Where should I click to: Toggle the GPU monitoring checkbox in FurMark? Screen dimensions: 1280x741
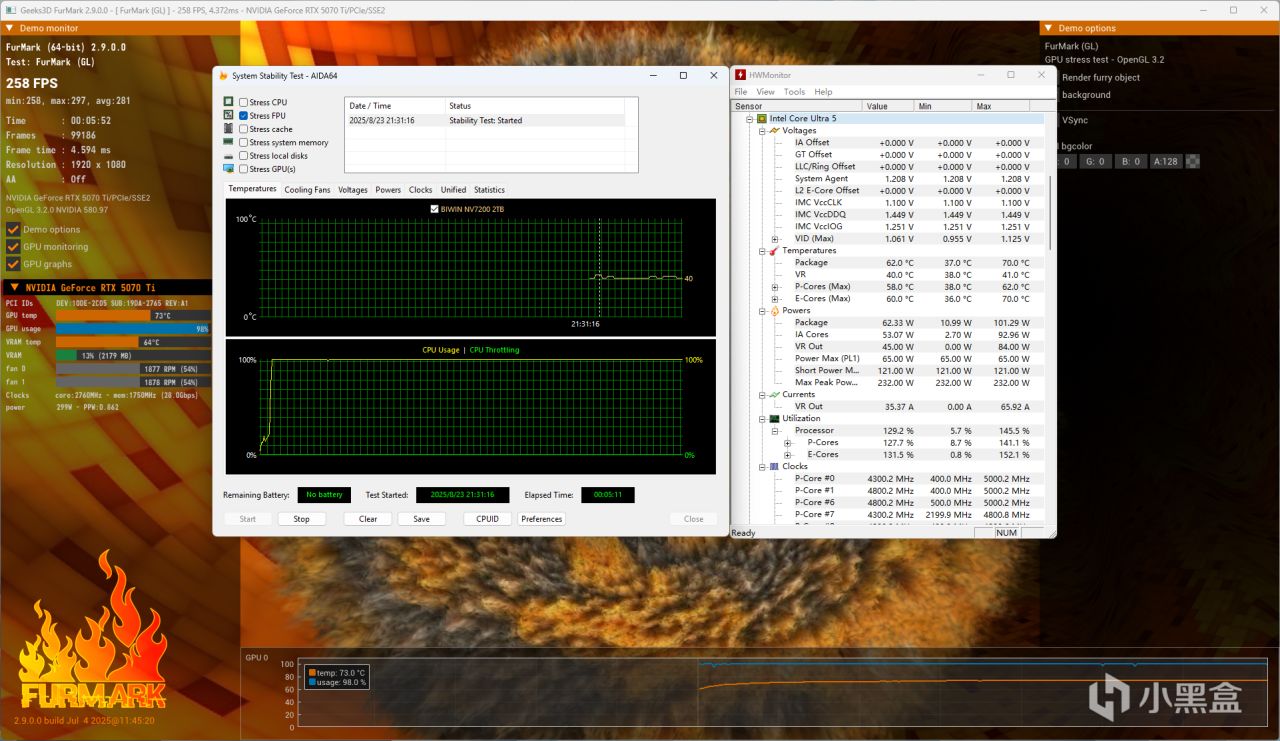[13, 247]
